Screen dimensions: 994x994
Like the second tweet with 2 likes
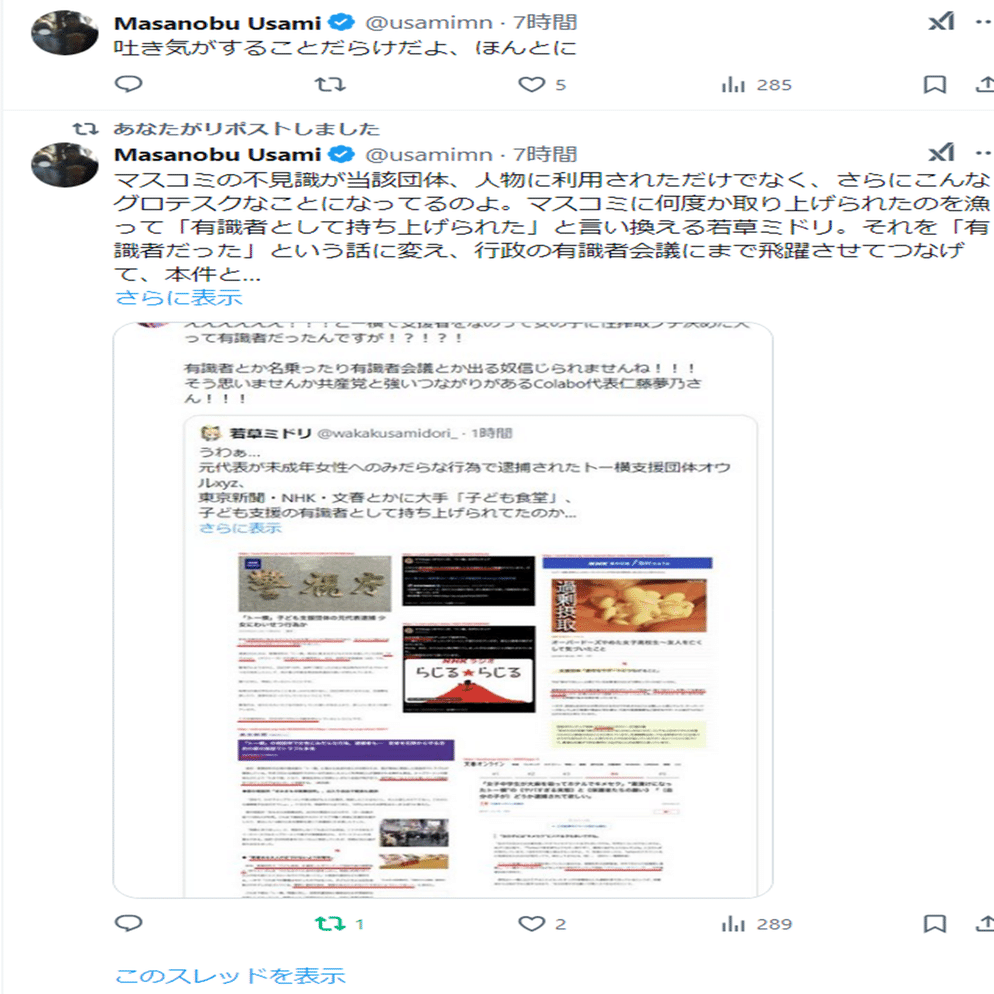coord(542,924)
